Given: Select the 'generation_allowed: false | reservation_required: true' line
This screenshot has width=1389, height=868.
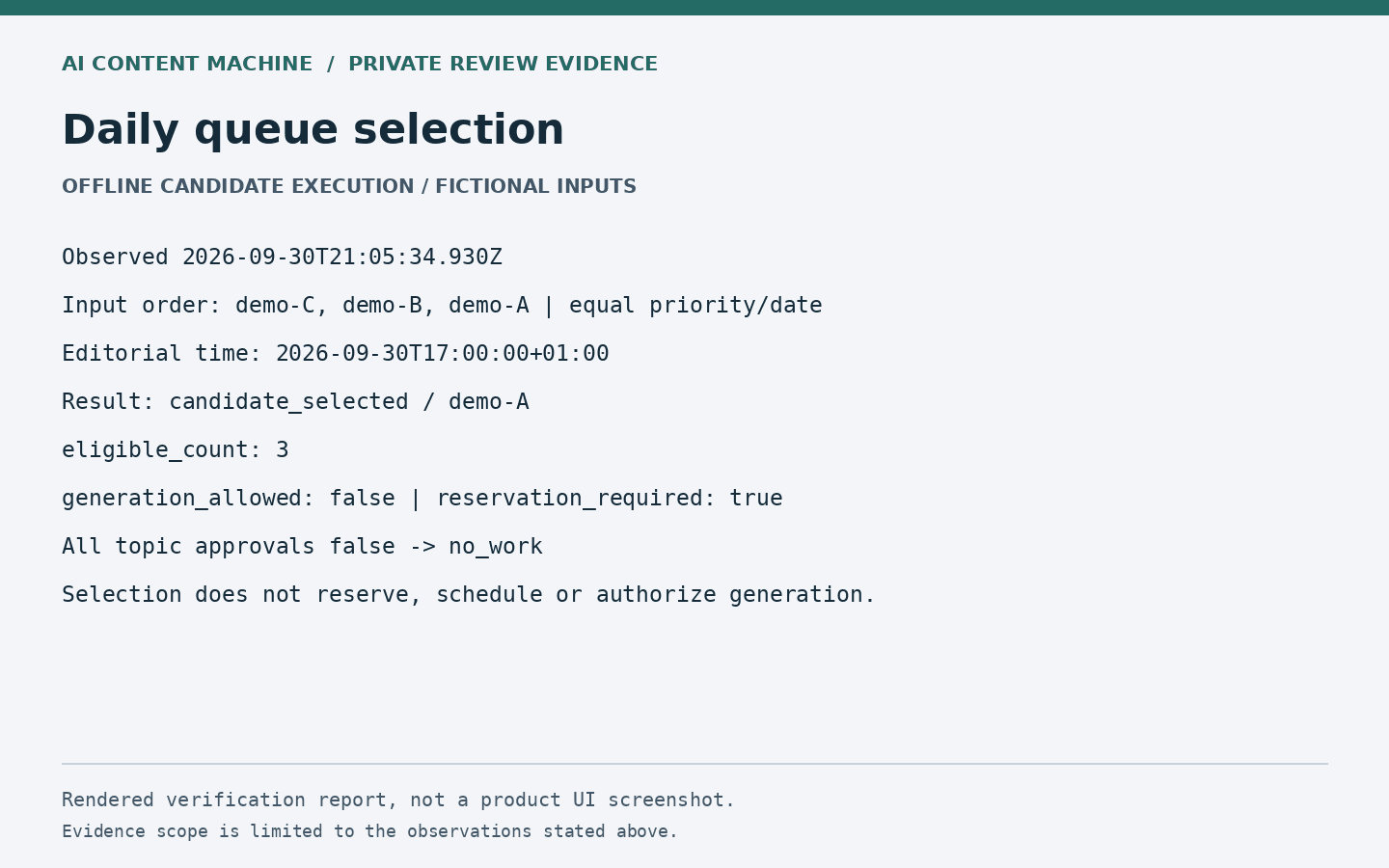Looking at the screenshot, I should (422, 499).
